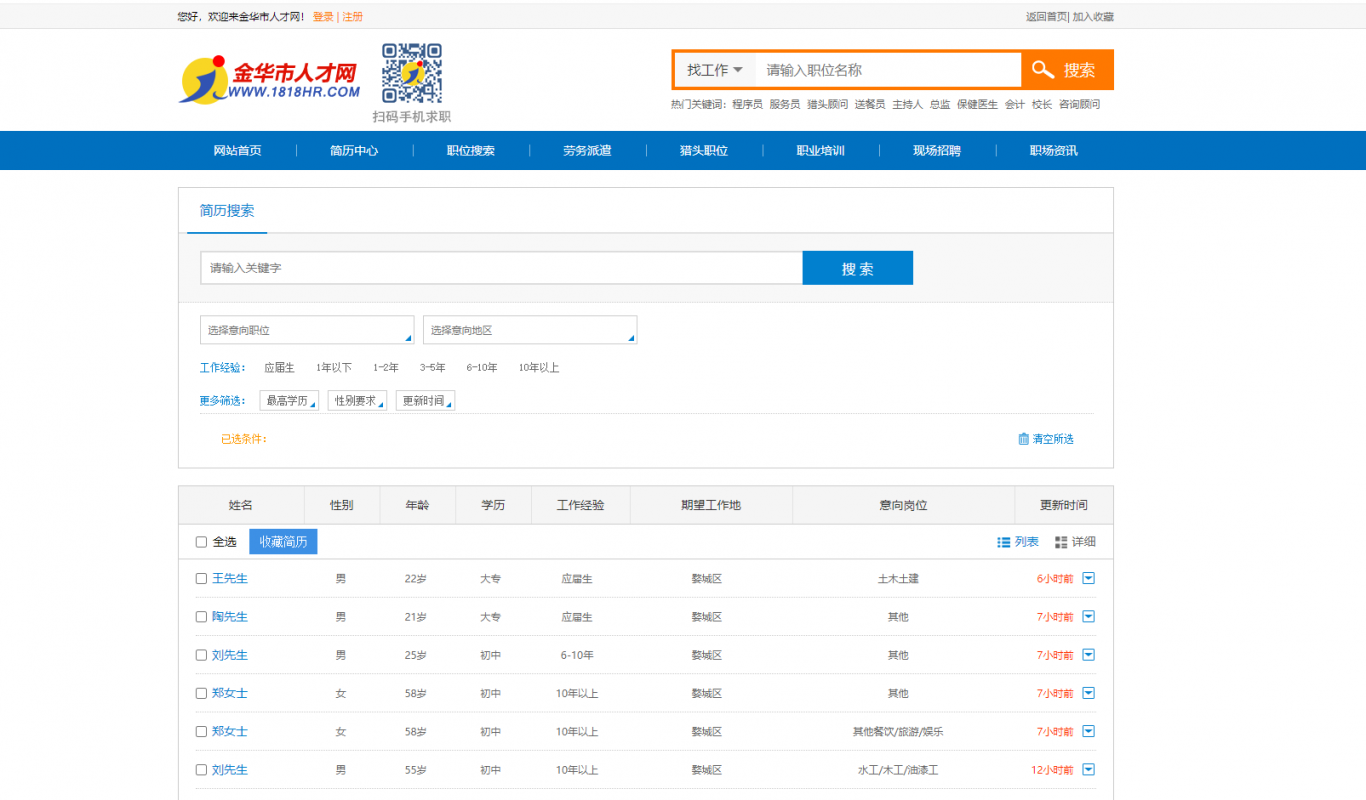Check the box for 55岁 刘先生
Image resolution: width=1366 pixels, height=800 pixels.
click(201, 770)
